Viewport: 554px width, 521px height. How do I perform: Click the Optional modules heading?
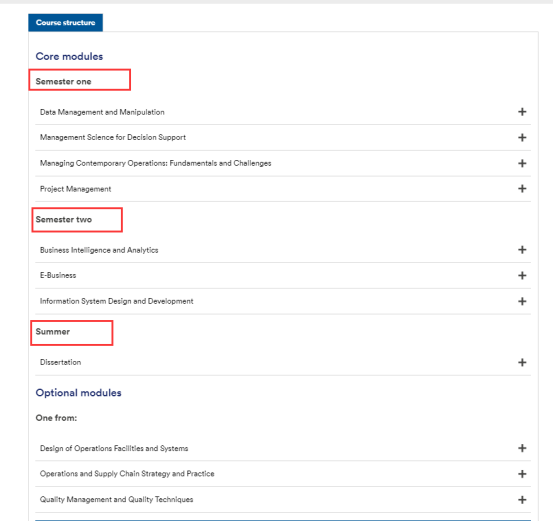click(x=78, y=393)
